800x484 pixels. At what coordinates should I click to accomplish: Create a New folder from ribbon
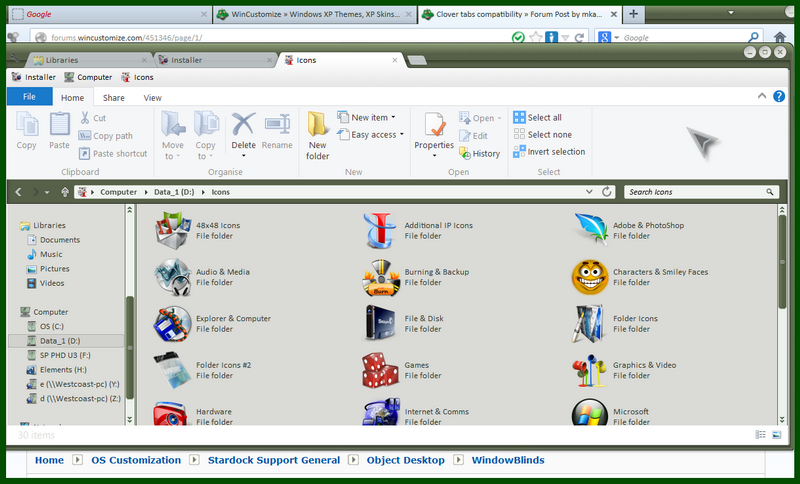coord(317,136)
